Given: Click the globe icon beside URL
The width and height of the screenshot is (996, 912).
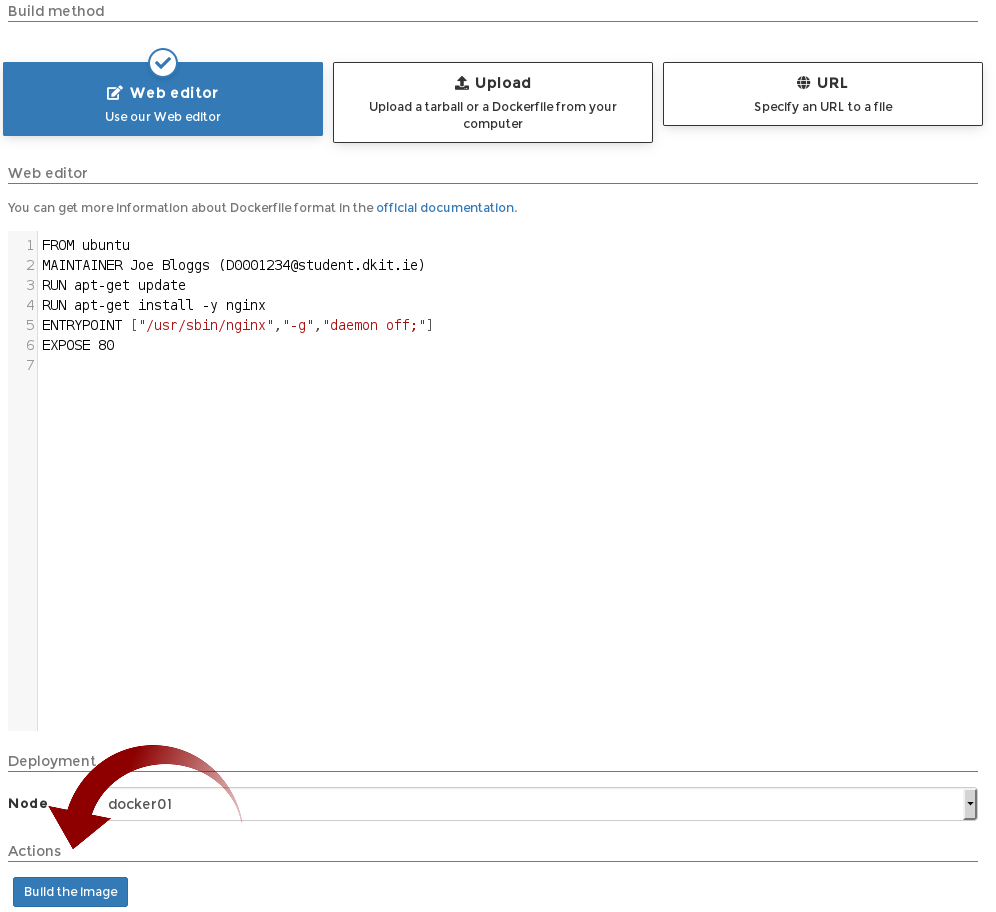Looking at the screenshot, I should 804,83.
